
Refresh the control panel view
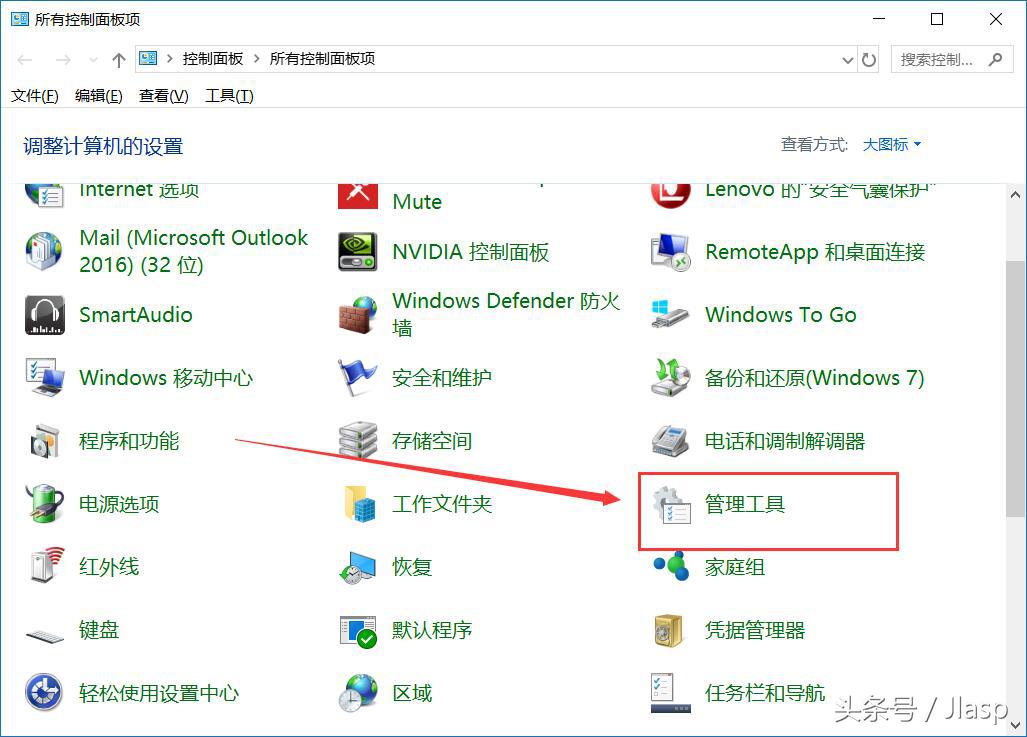pyautogui.click(x=869, y=60)
